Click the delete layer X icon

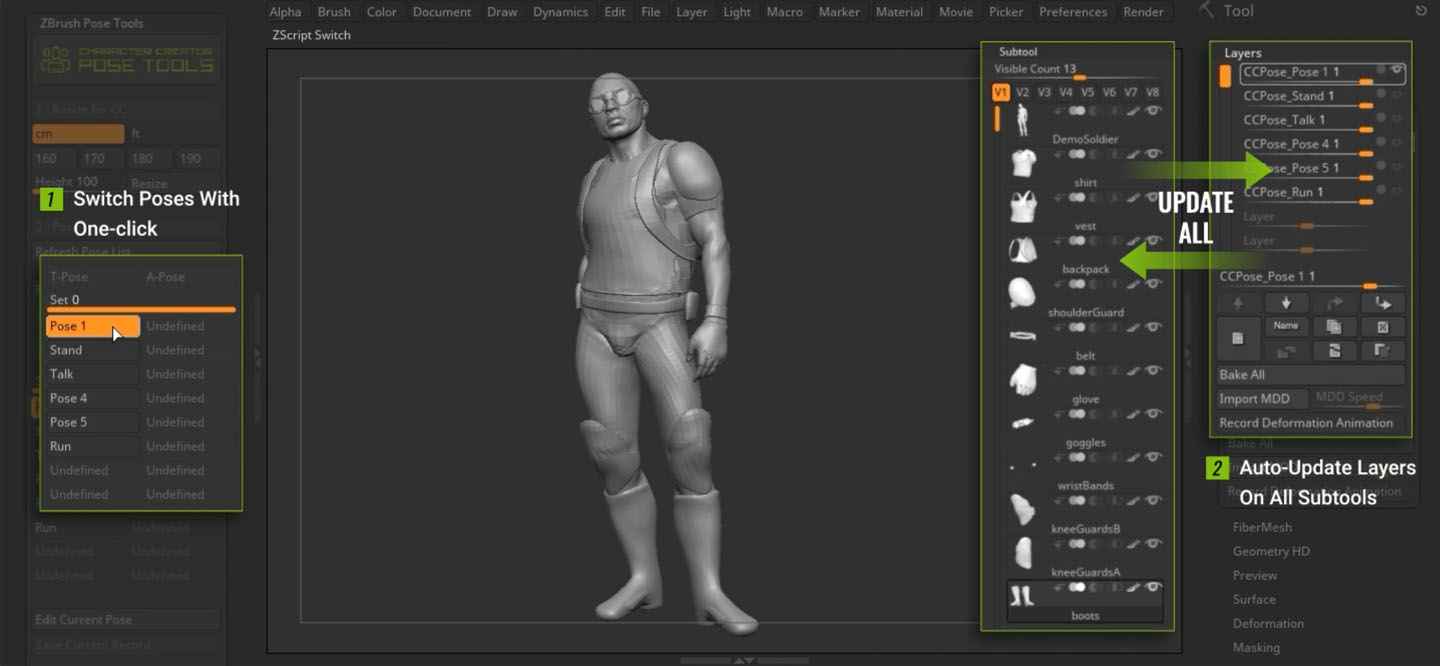1382,327
